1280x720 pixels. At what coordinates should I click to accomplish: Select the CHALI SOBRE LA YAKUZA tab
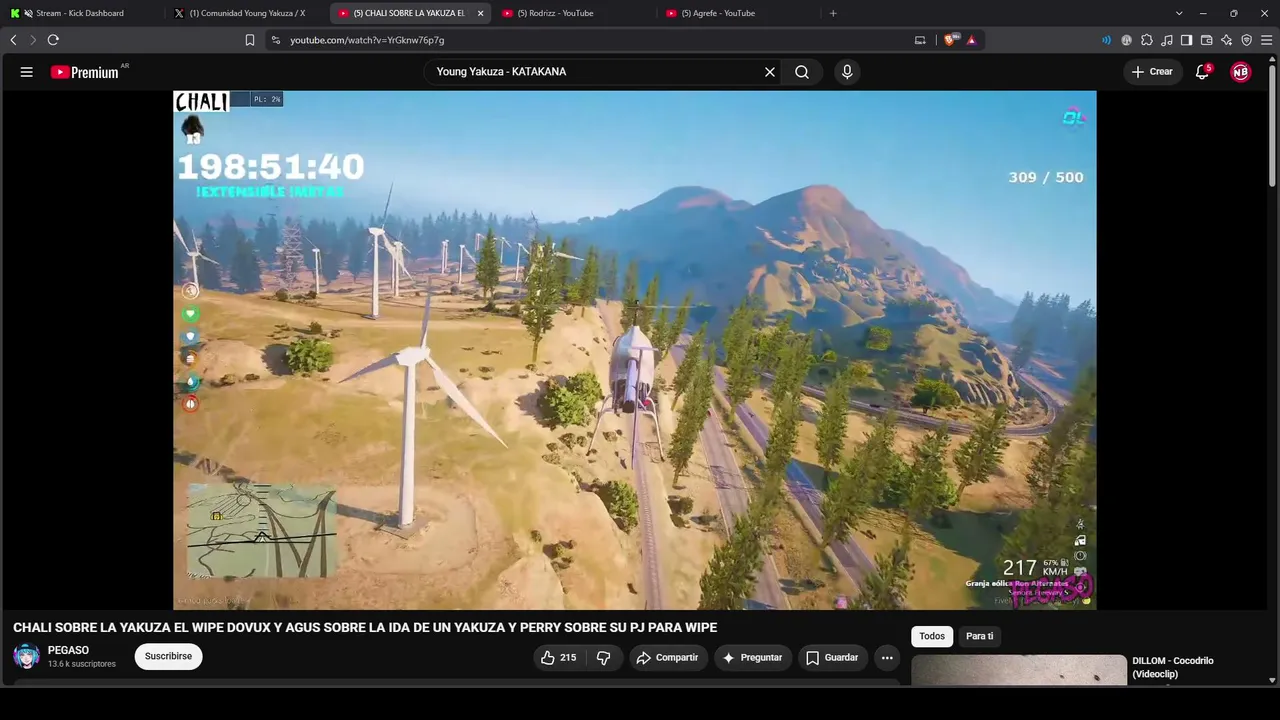pyautogui.click(x=402, y=13)
